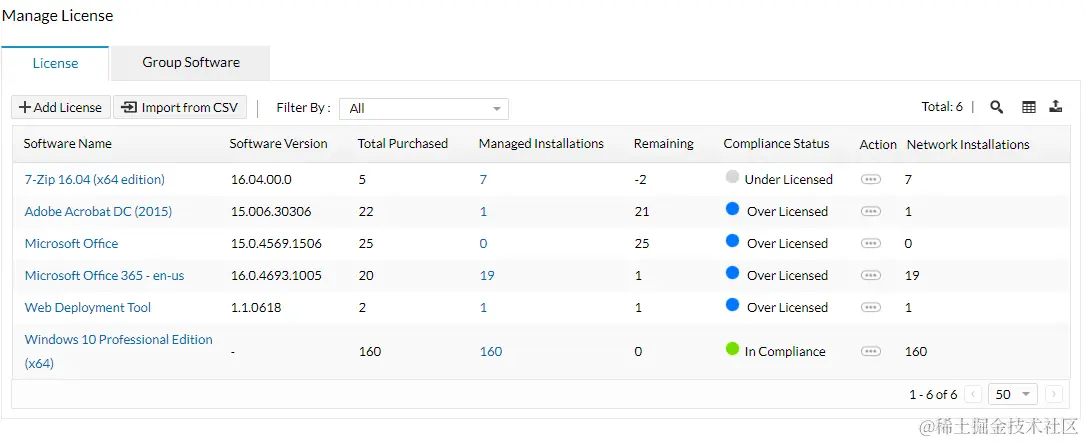Image resolution: width=1085 pixels, height=443 pixels.
Task: Click the Add License button
Action: pos(61,107)
